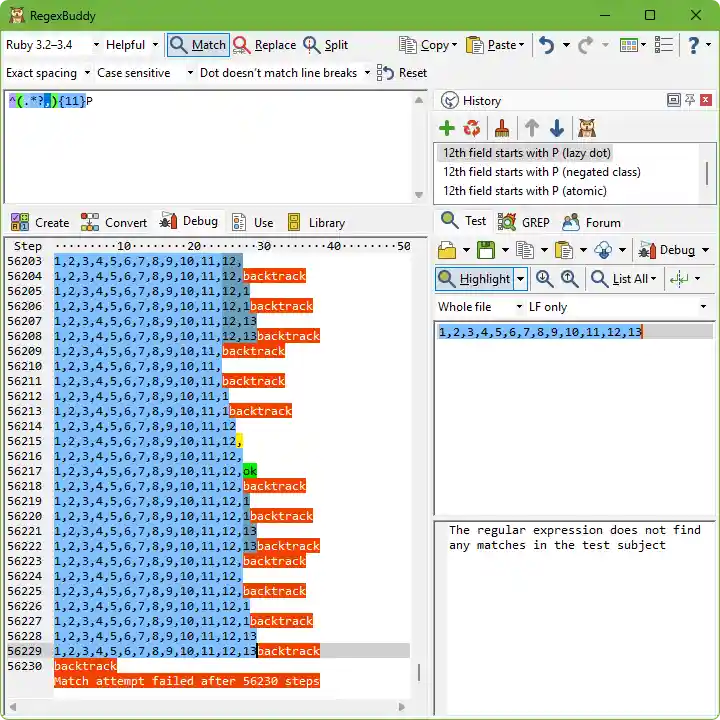Click the Paste regex button
The width and height of the screenshot is (720, 720).
pyautogui.click(x=491, y=45)
